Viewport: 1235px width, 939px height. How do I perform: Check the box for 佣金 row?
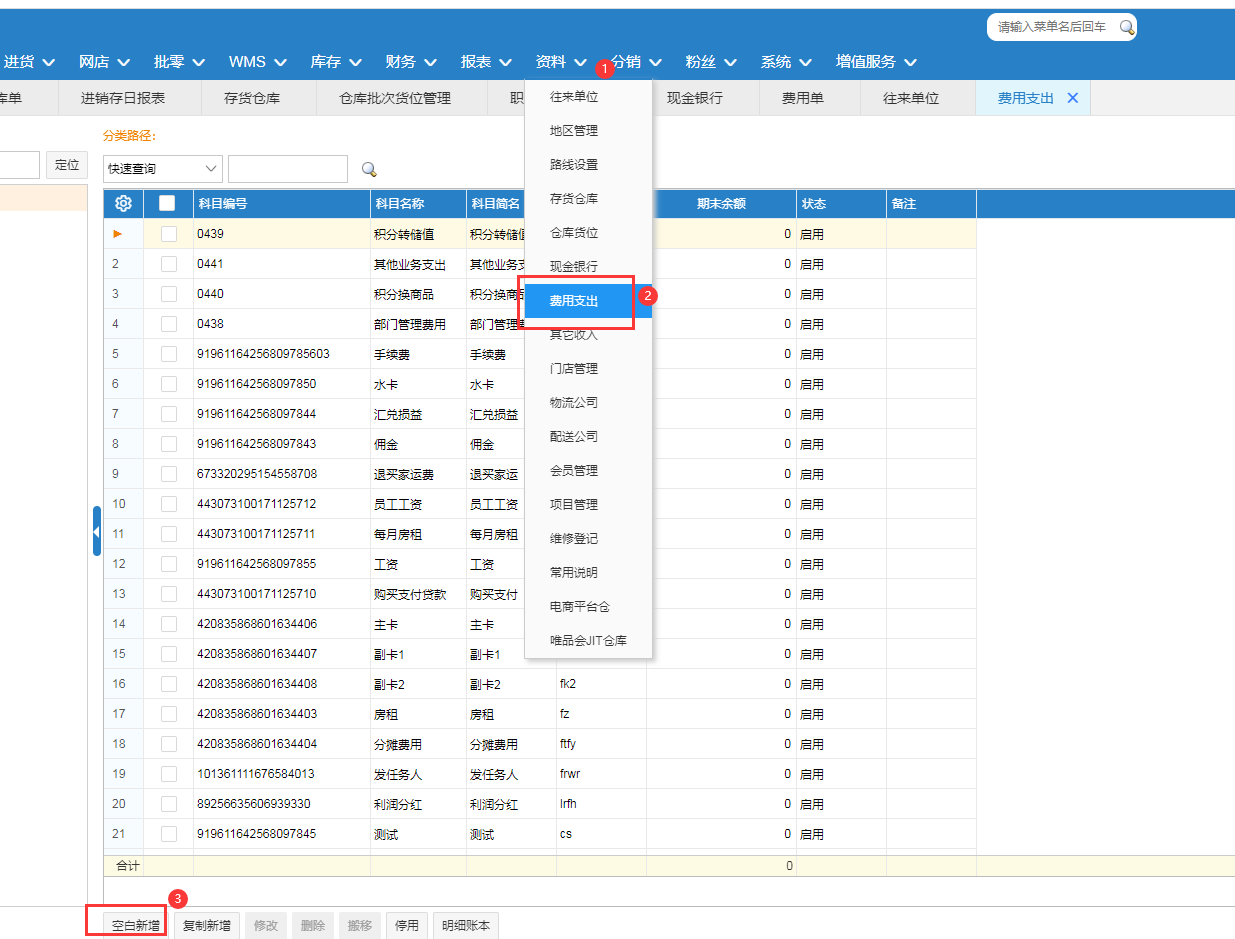click(x=169, y=444)
